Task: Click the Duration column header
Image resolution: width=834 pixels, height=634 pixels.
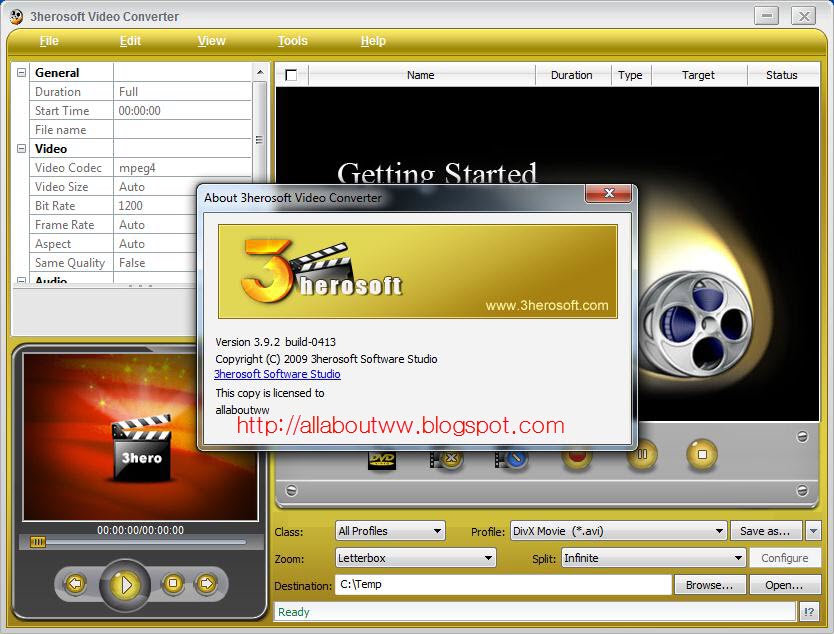Action: coord(572,75)
